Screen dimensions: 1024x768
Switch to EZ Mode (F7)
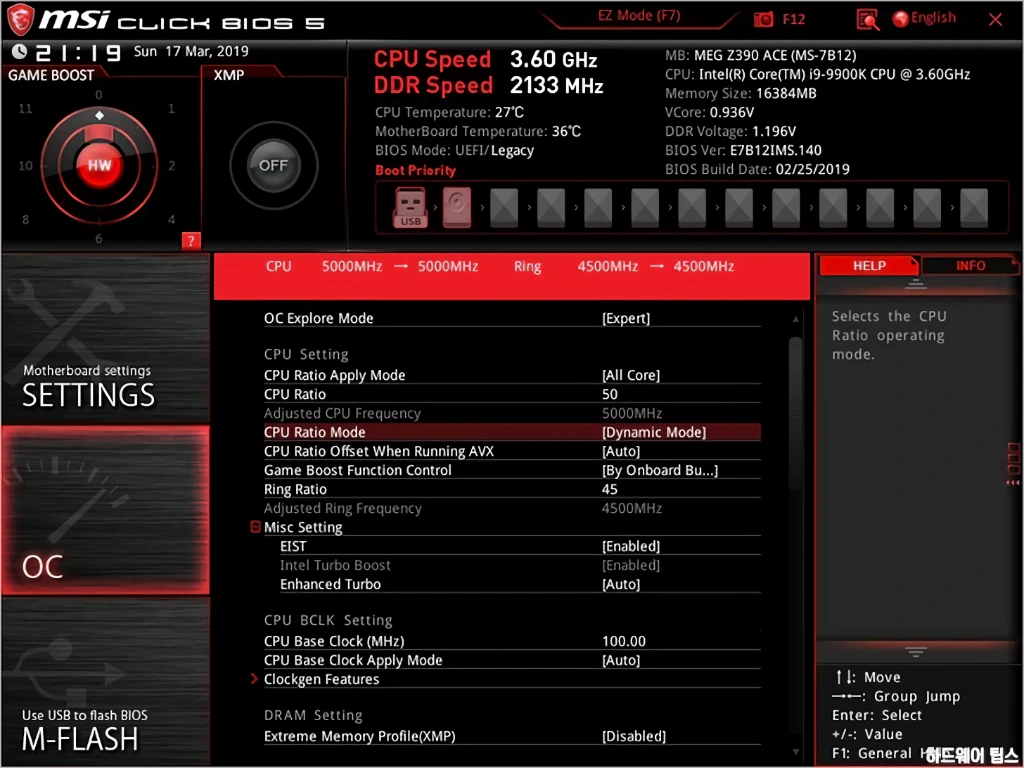[639, 16]
